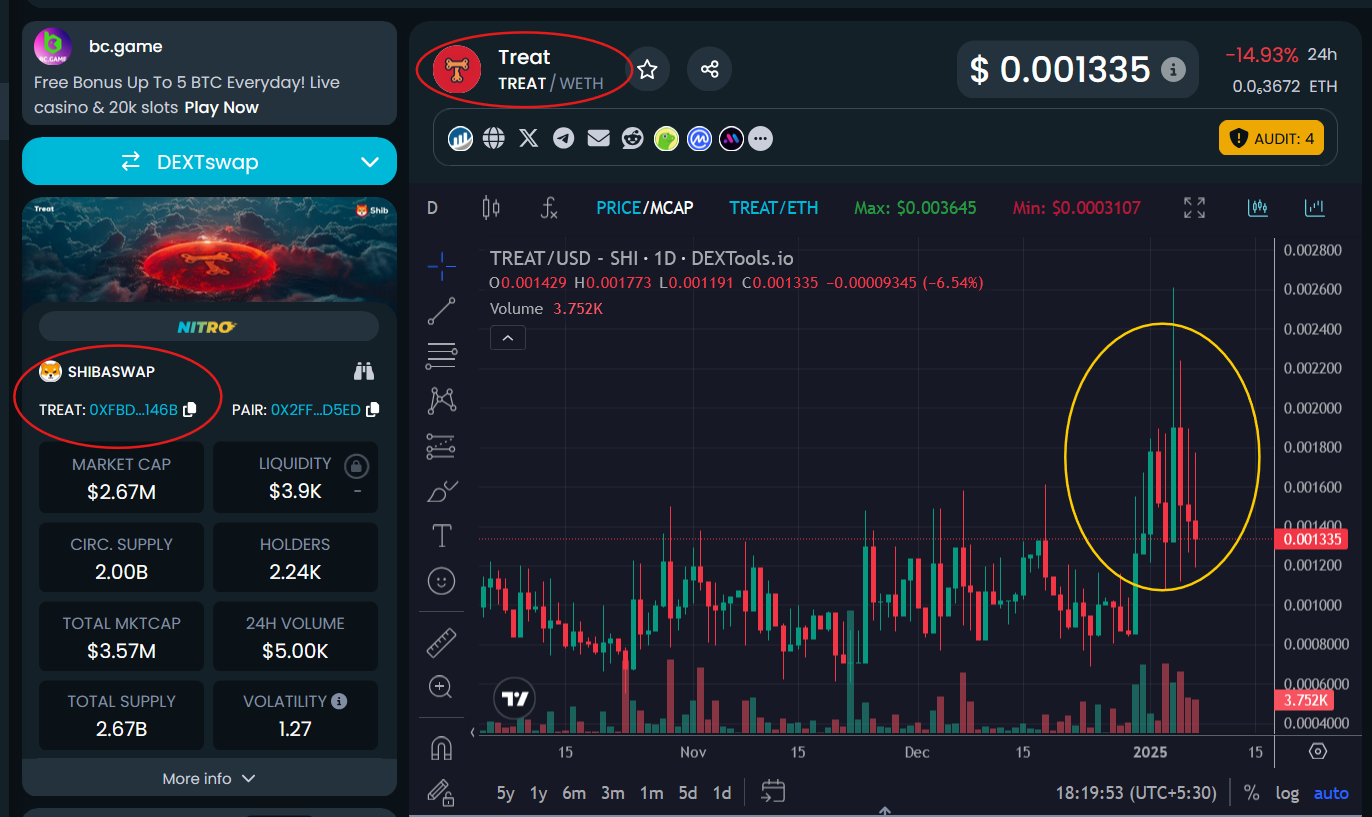This screenshot has width=1372, height=817.
Task: Click the email envelope icon
Action: click(598, 138)
